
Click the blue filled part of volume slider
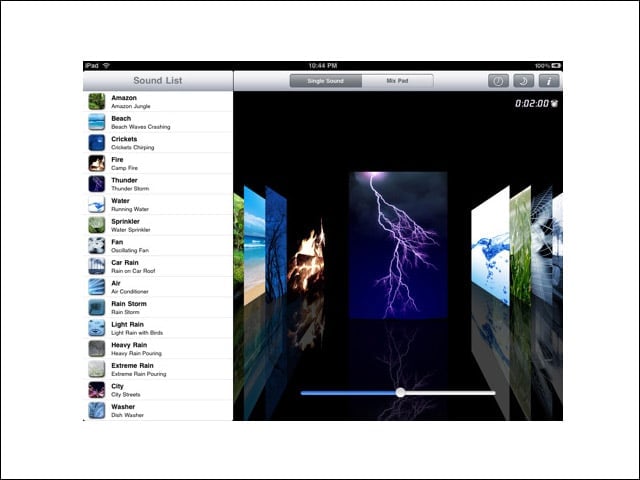(348, 393)
